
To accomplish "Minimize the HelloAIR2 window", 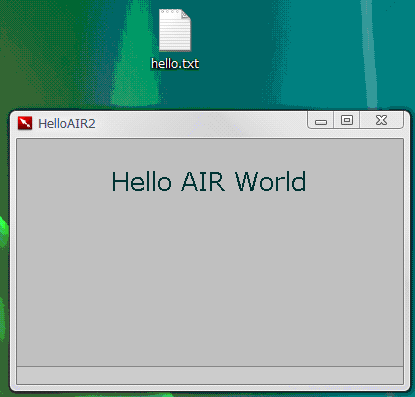I will tap(321, 120).
